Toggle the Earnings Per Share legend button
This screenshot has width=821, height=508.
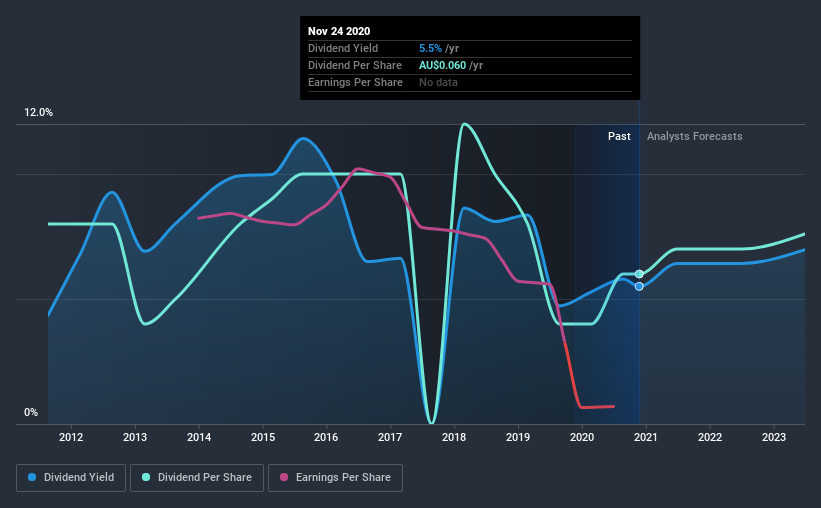tap(336, 478)
